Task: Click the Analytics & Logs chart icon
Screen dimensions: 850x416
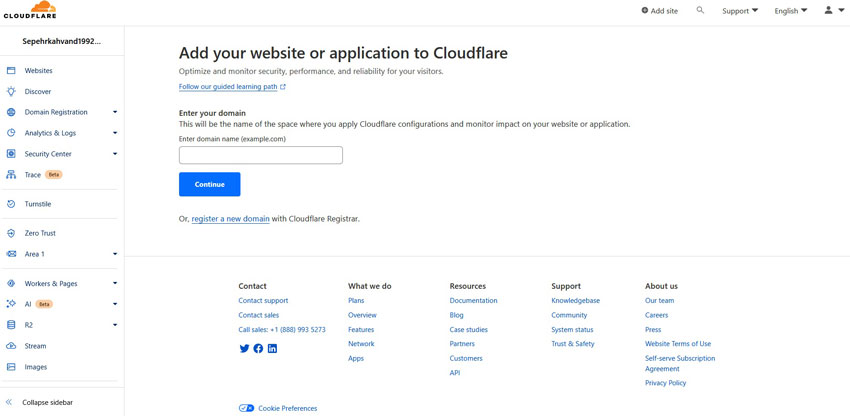Action: tap(11, 133)
